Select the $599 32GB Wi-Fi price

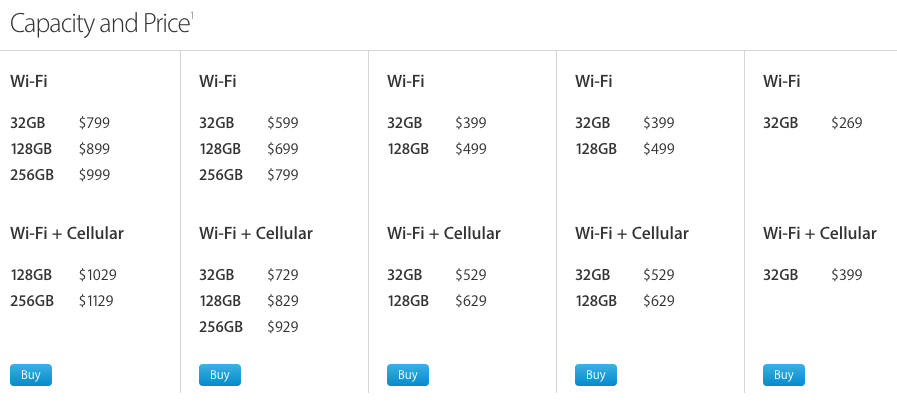tap(282, 123)
